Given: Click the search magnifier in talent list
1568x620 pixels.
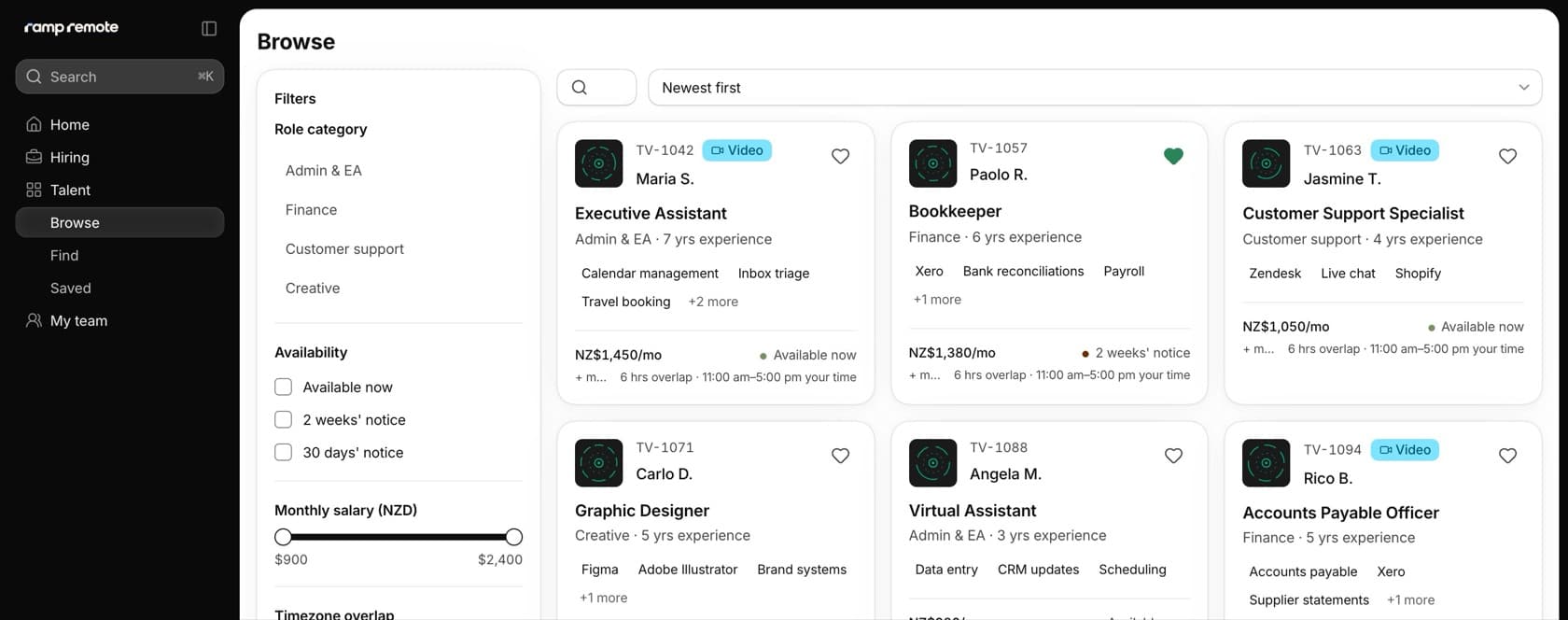Looking at the screenshot, I should [x=580, y=88].
